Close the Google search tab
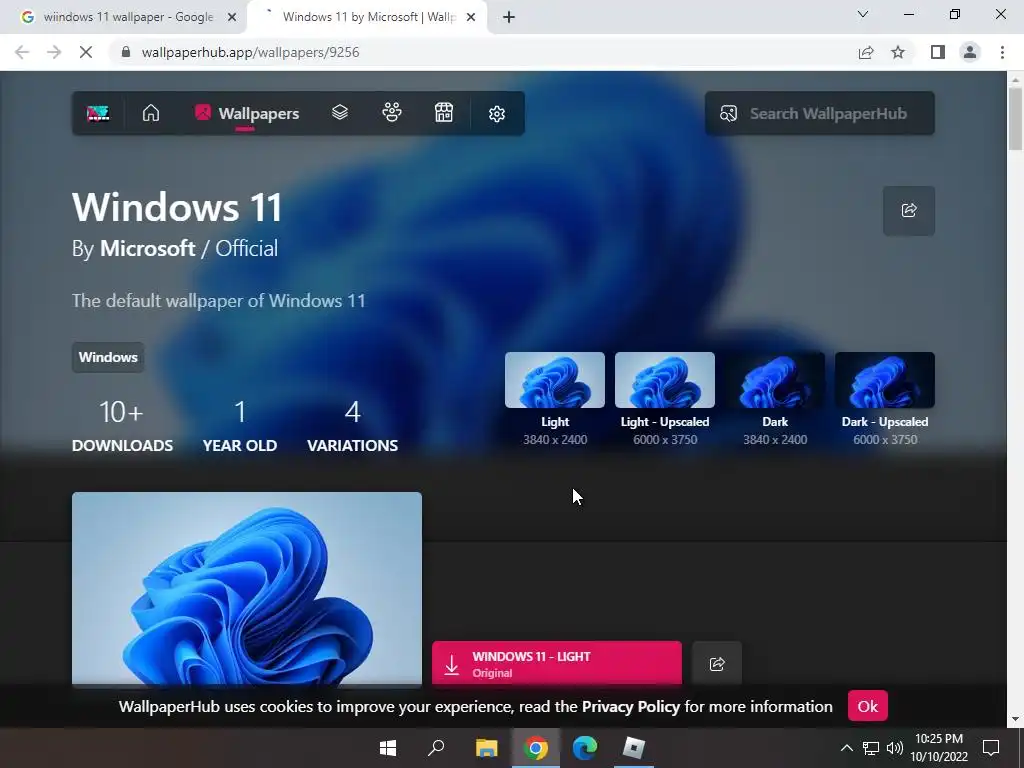 232,18
